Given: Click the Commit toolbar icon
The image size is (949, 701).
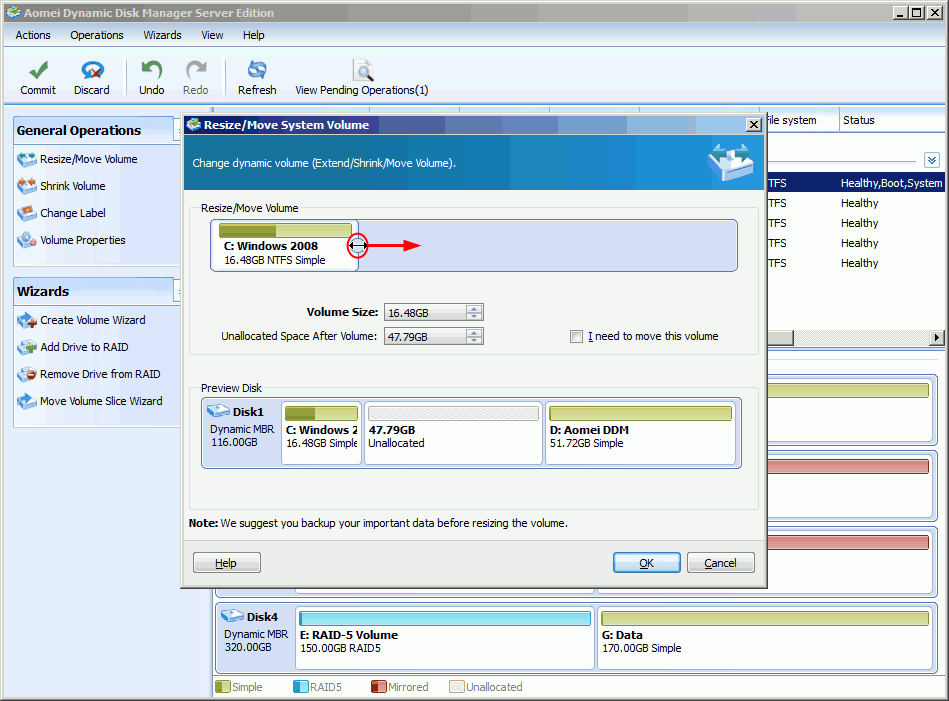Looking at the screenshot, I should (39, 70).
